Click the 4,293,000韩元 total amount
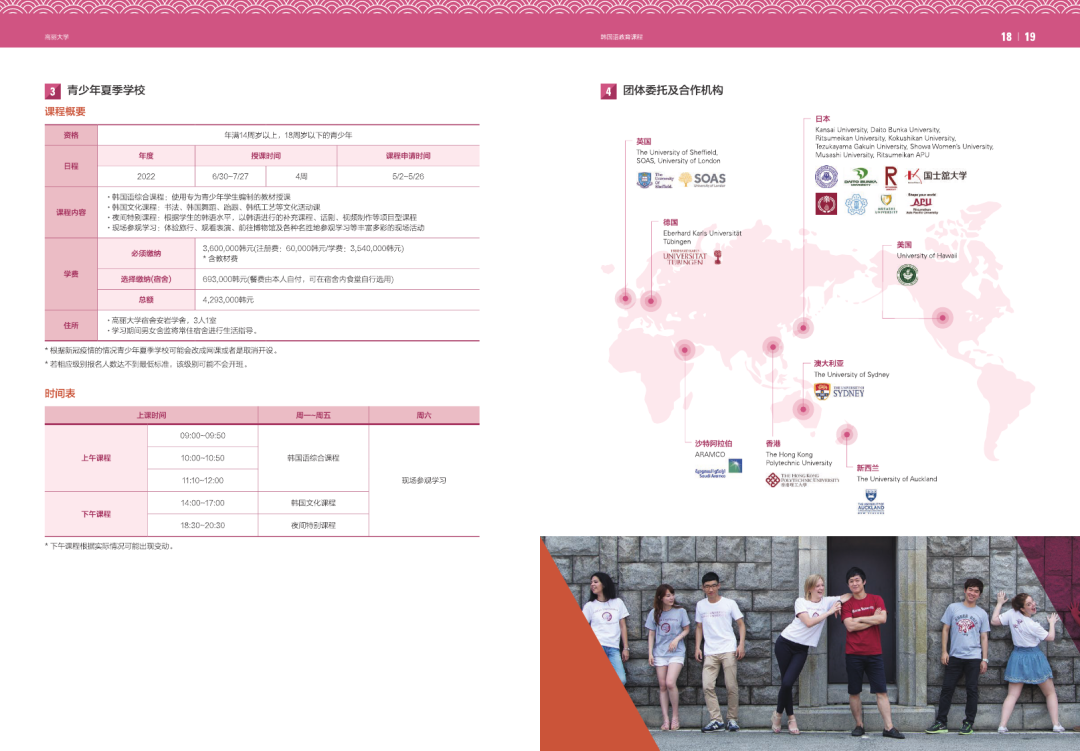The image size is (1080, 751). [228, 300]
